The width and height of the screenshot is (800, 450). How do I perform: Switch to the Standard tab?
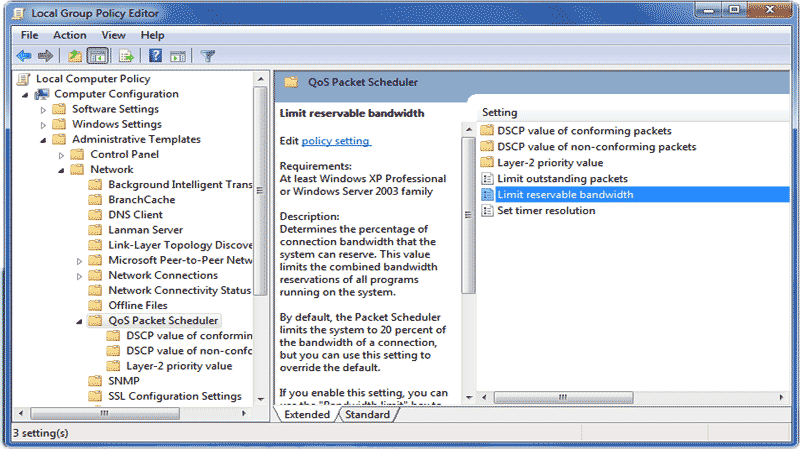pos(367,414)
